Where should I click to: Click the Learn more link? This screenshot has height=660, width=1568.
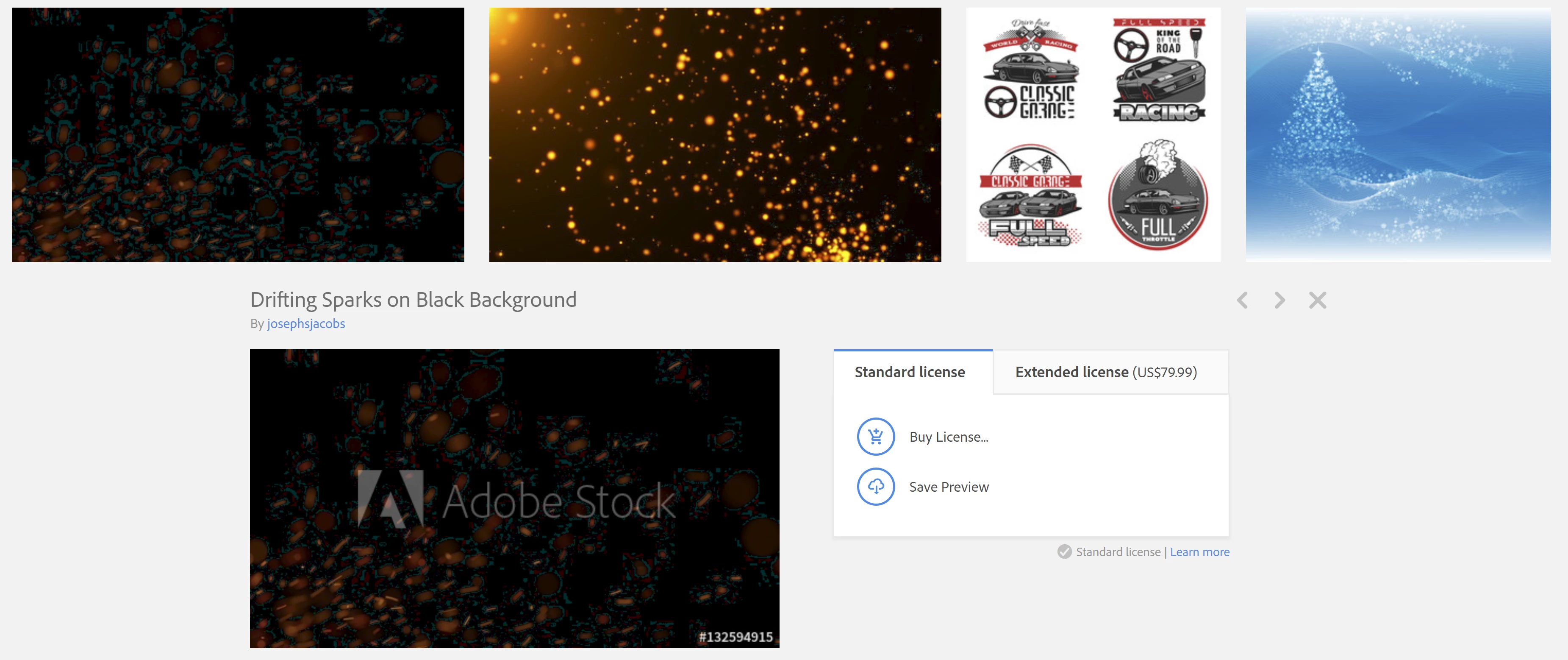tap(1199, 551)
